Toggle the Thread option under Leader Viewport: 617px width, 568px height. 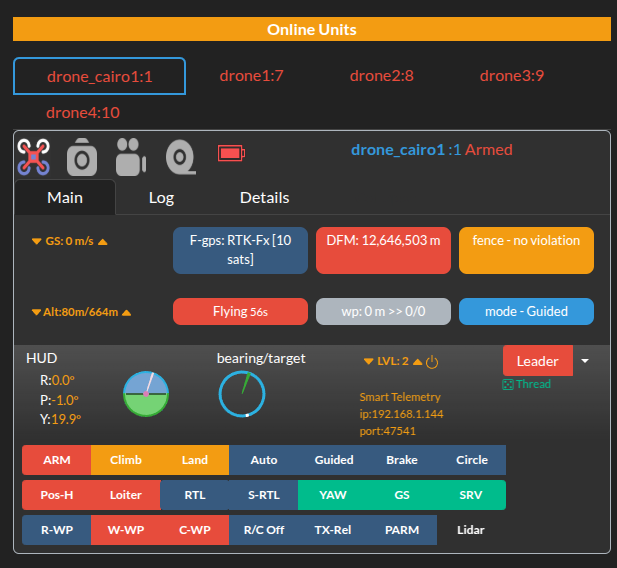(526, 384)
